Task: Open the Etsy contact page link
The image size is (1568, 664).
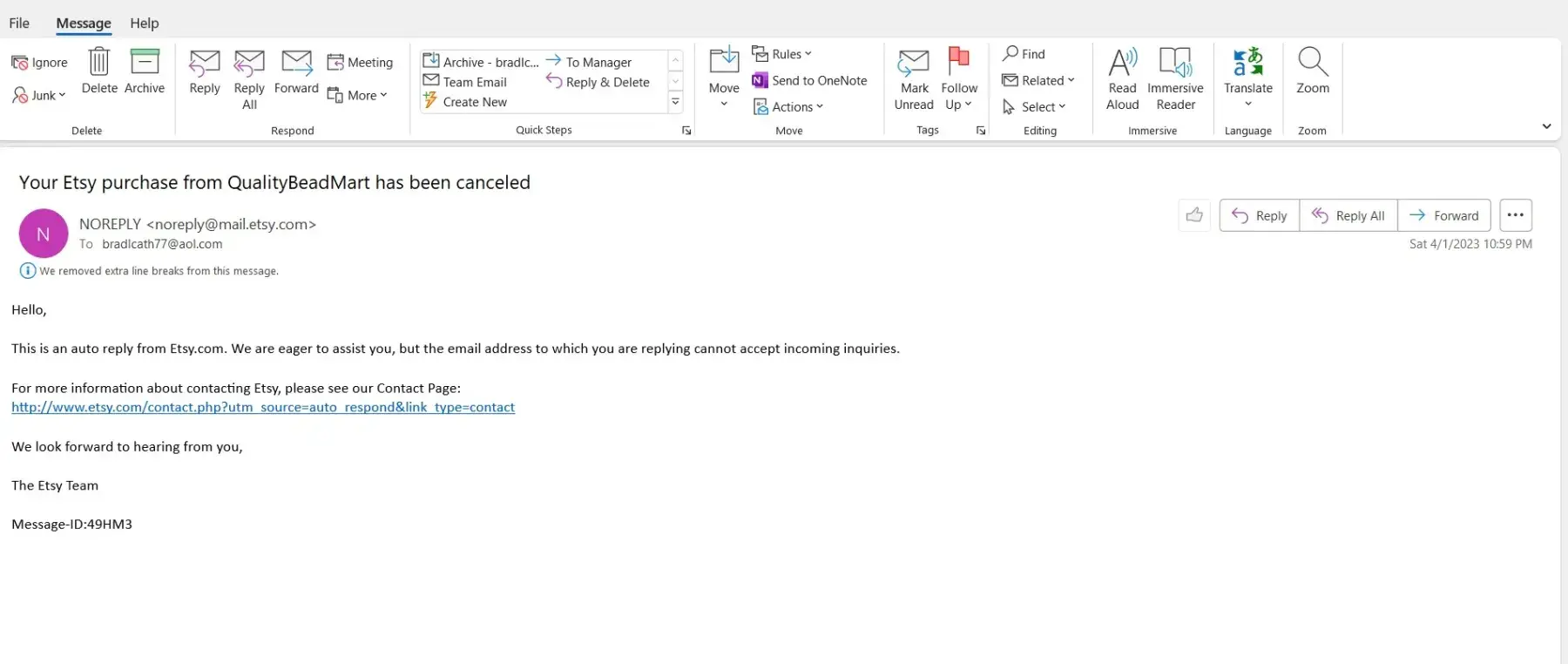Action: click(x=263, y=407)
